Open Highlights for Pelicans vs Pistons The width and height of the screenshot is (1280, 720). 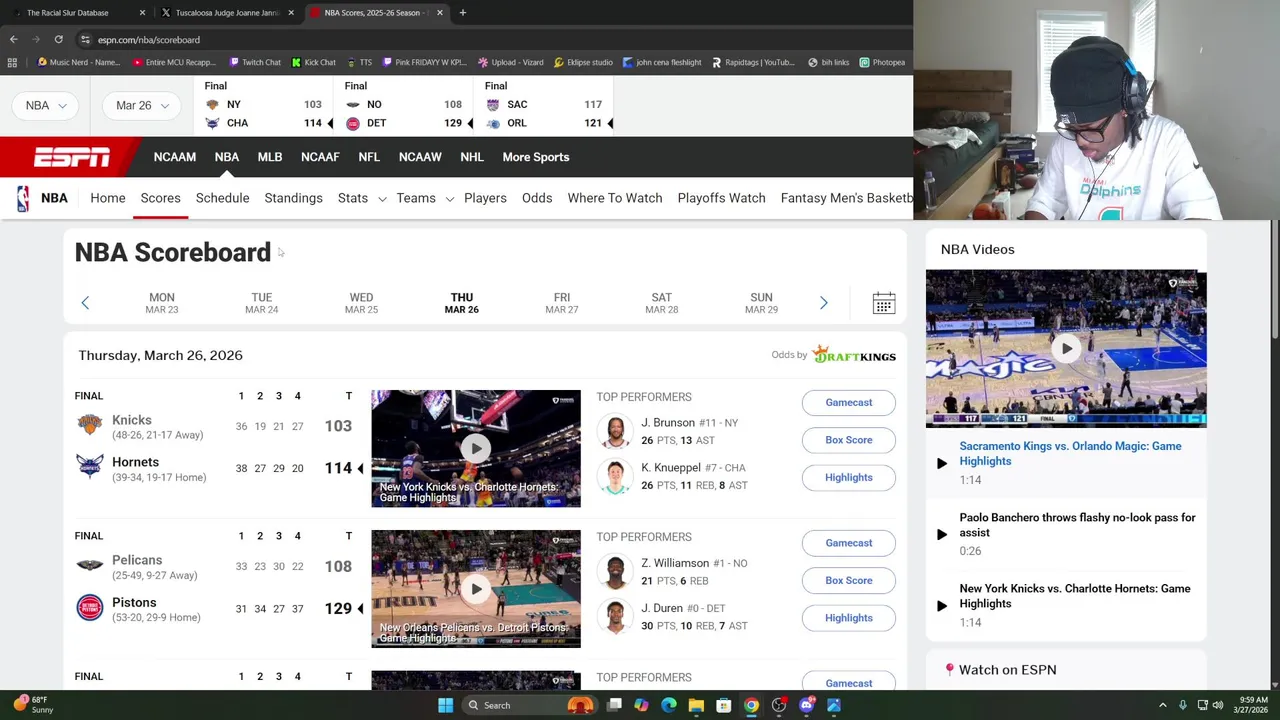click(x=848, y=618)
